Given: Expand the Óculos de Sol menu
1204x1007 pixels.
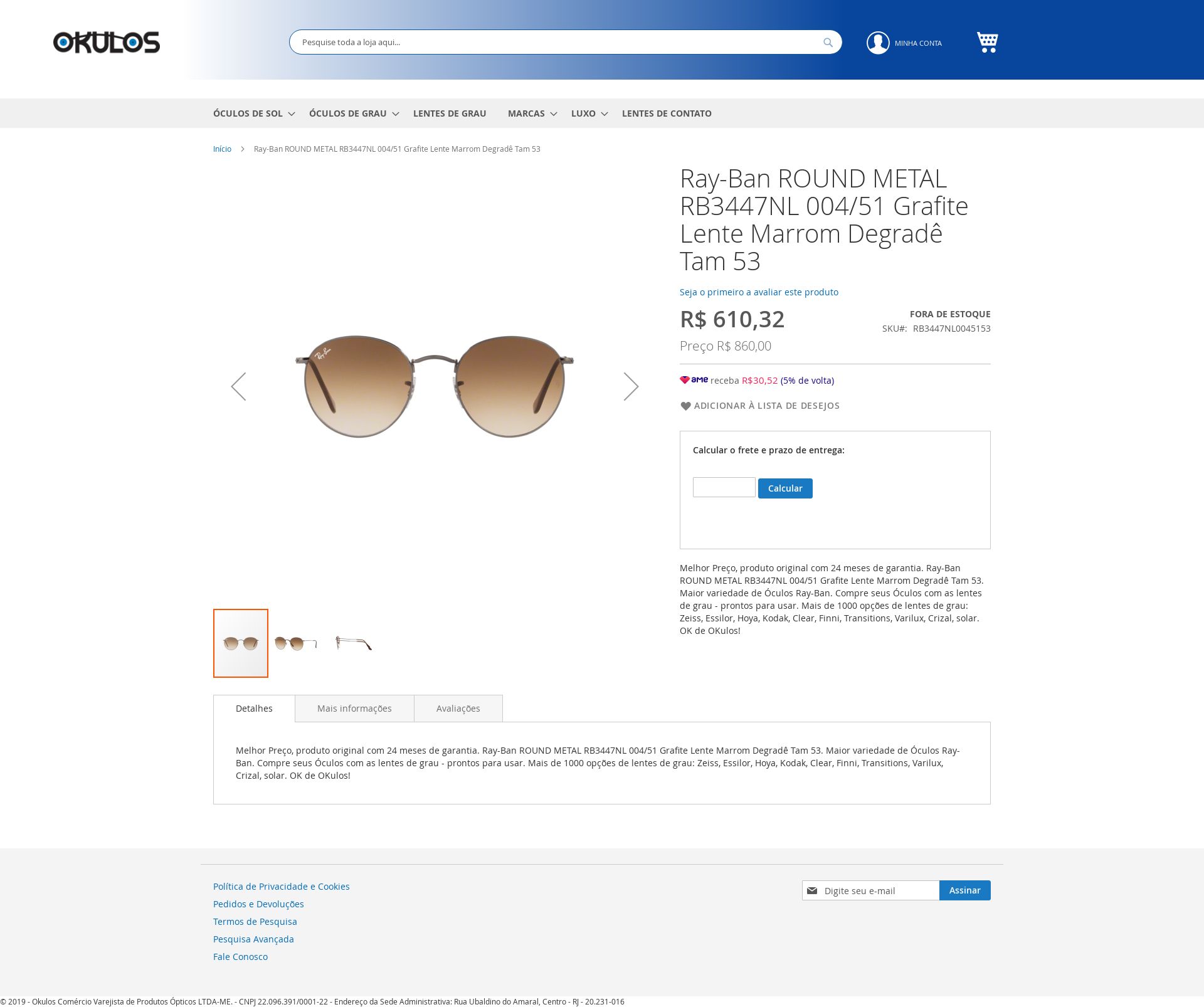Looking at the screenshot, I should pyautogui.click(x=254, y=113).
